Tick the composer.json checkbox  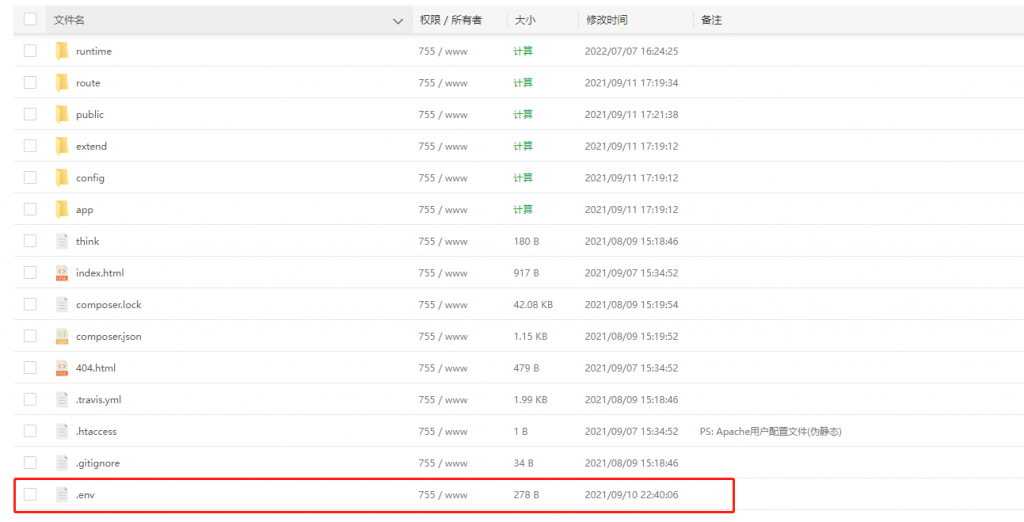pos(30,336)
